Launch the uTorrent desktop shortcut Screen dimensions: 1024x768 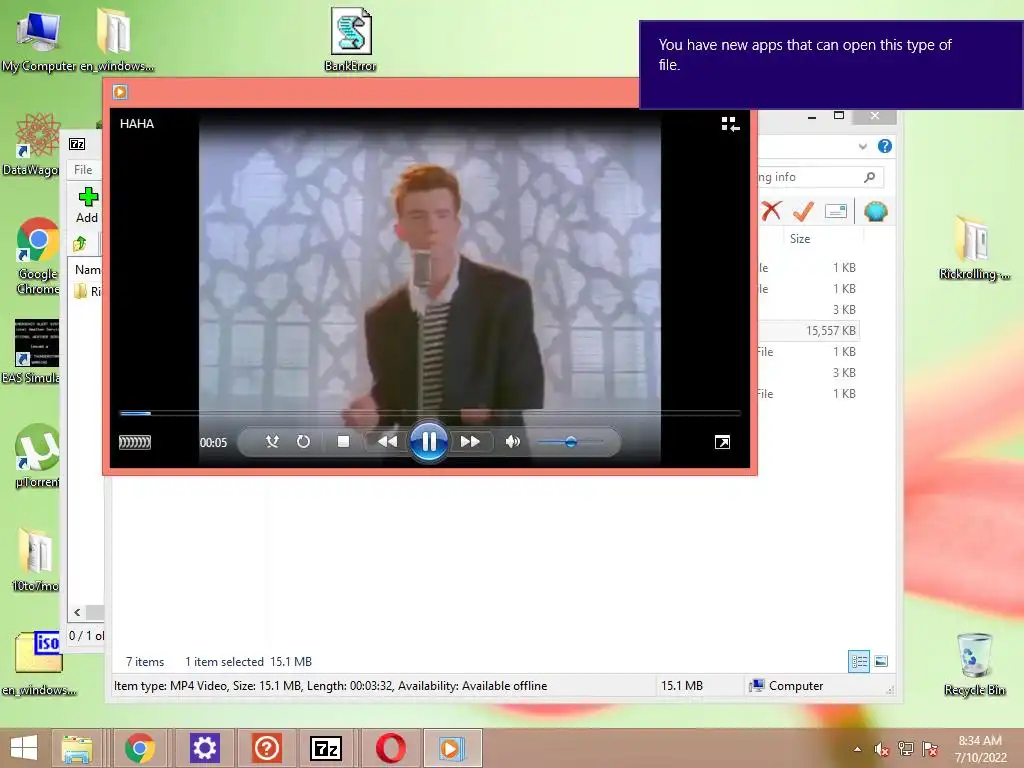coord(37,456)
